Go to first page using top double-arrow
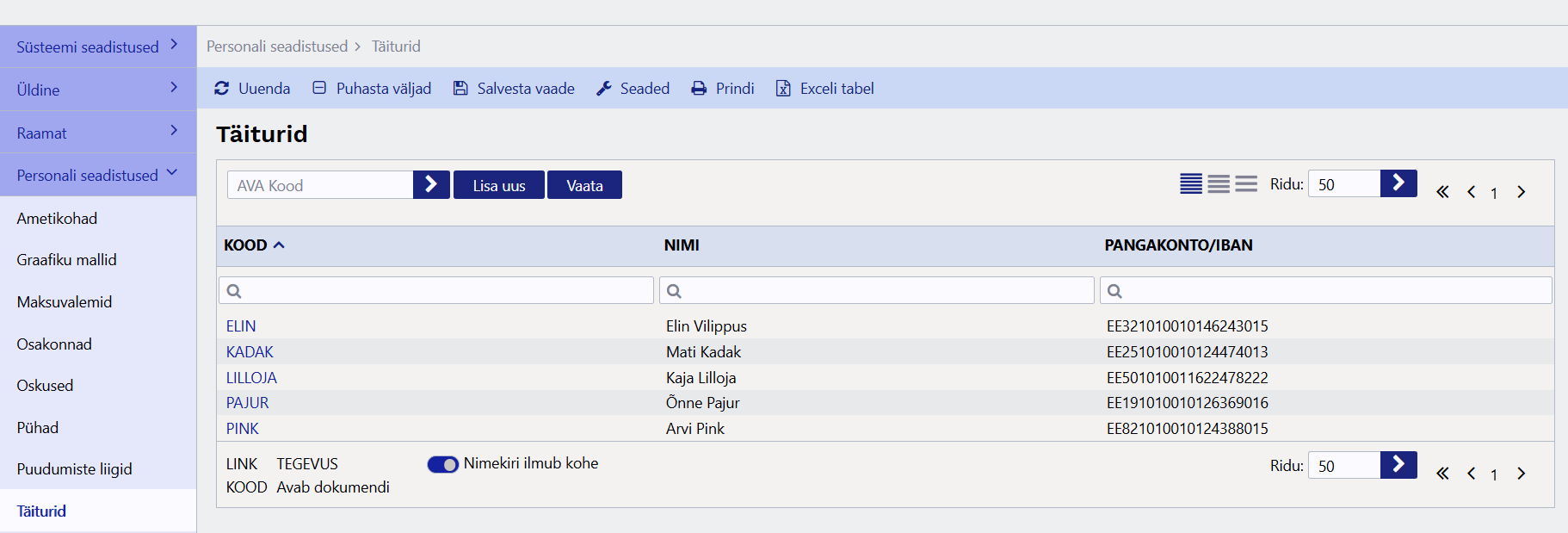This screenshot has width=1568, height=533. pyautogui.click(x=1442, y=192)
